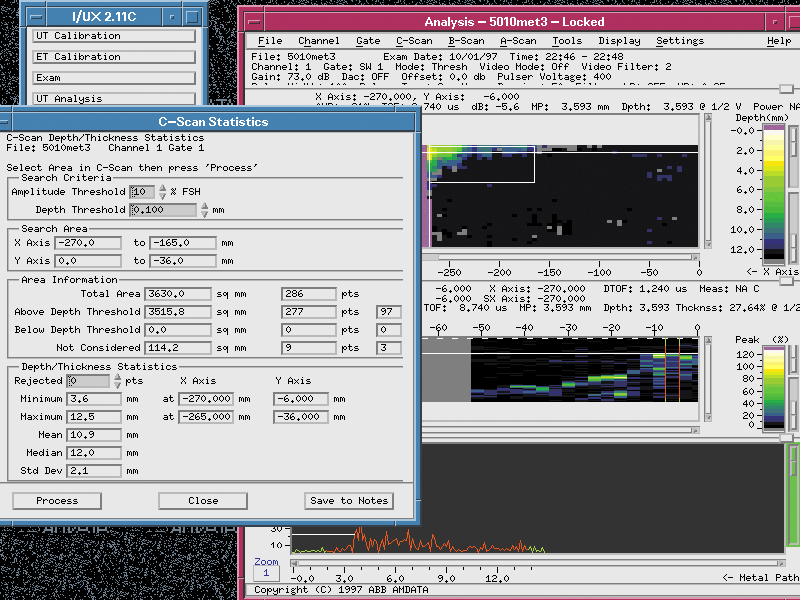Open the File menu in Analysis window
The height and width of the screenshot is (600, 800).
point(270,41)
